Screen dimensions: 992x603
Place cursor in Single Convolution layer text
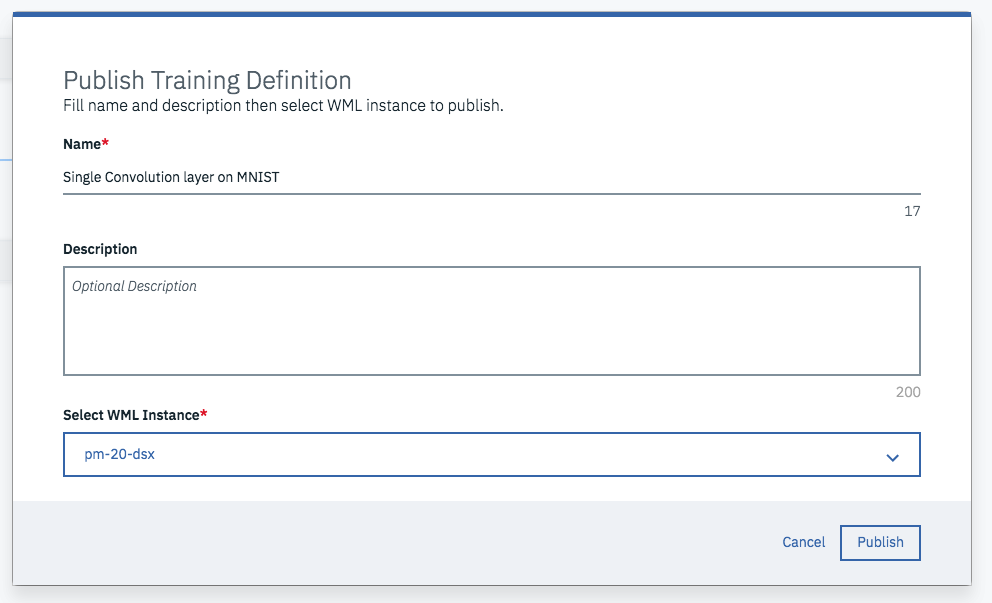tap(172, 177)
